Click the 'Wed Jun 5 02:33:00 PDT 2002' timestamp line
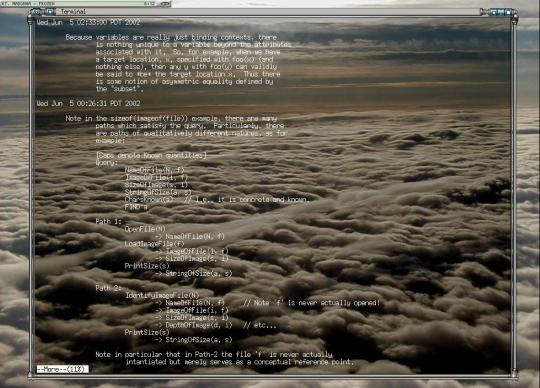The image size is (540, 388). (88, 23)
